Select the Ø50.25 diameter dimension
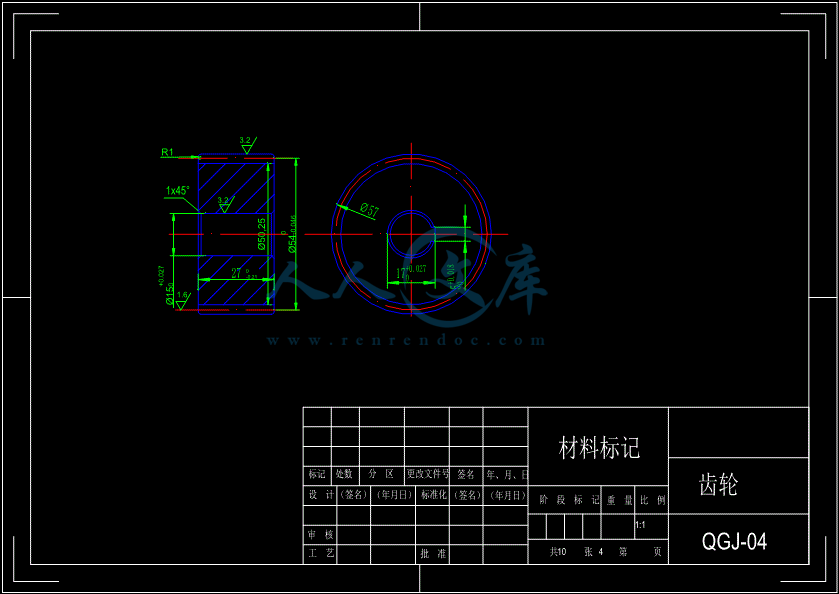The width and height of the screenshot is (839, 594). (x=262, y=234)
